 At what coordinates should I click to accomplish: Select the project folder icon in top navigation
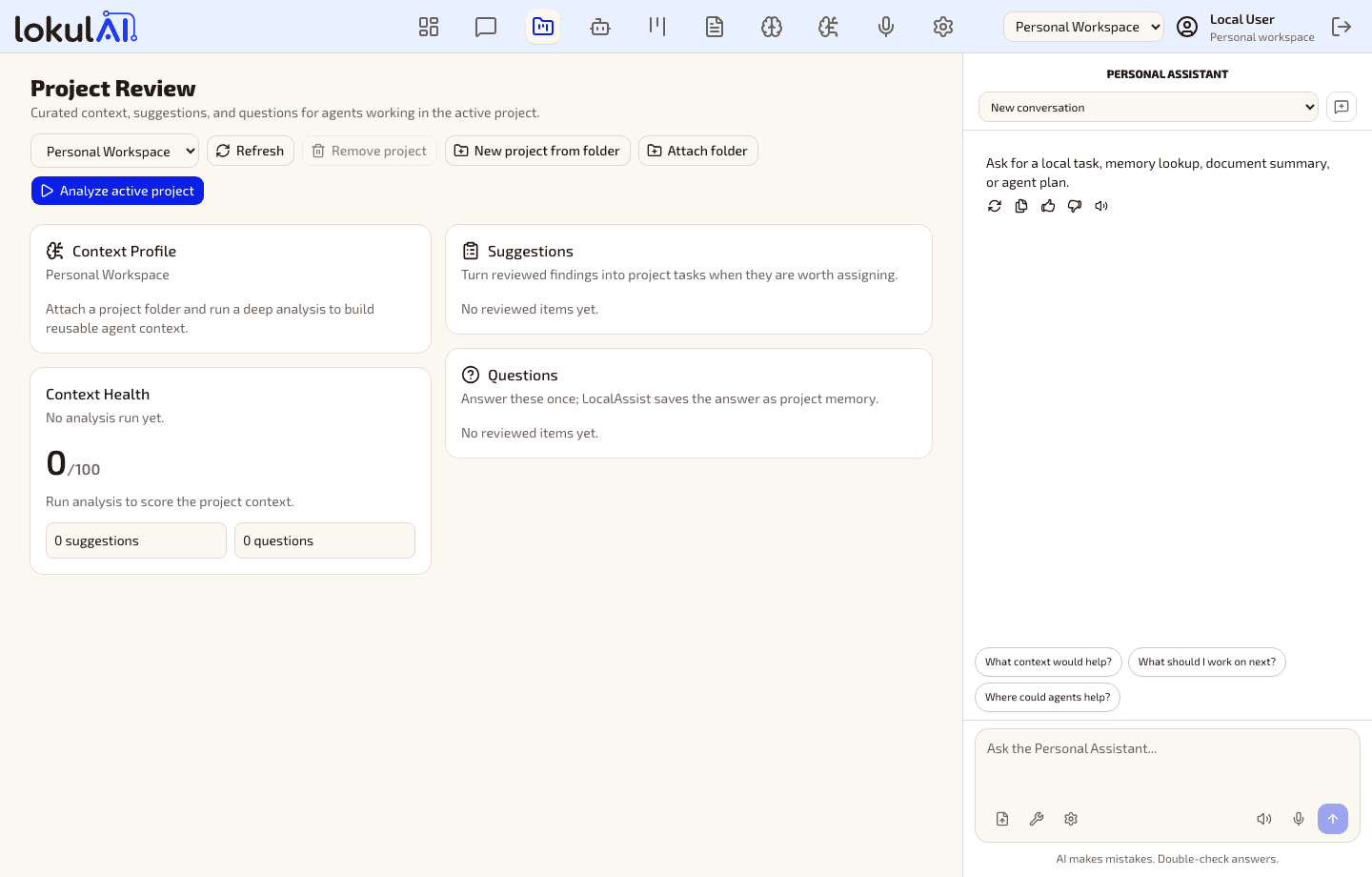tap(543, 27)
